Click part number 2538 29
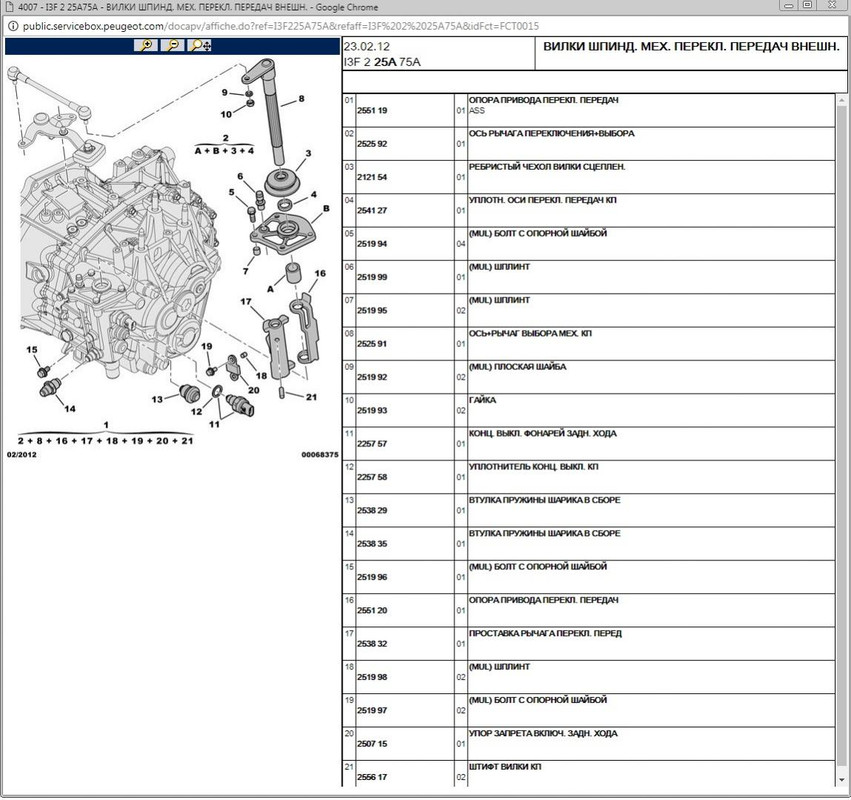This screenshot has width=851, height=800. pyautogui.click(x=372, y=511)
